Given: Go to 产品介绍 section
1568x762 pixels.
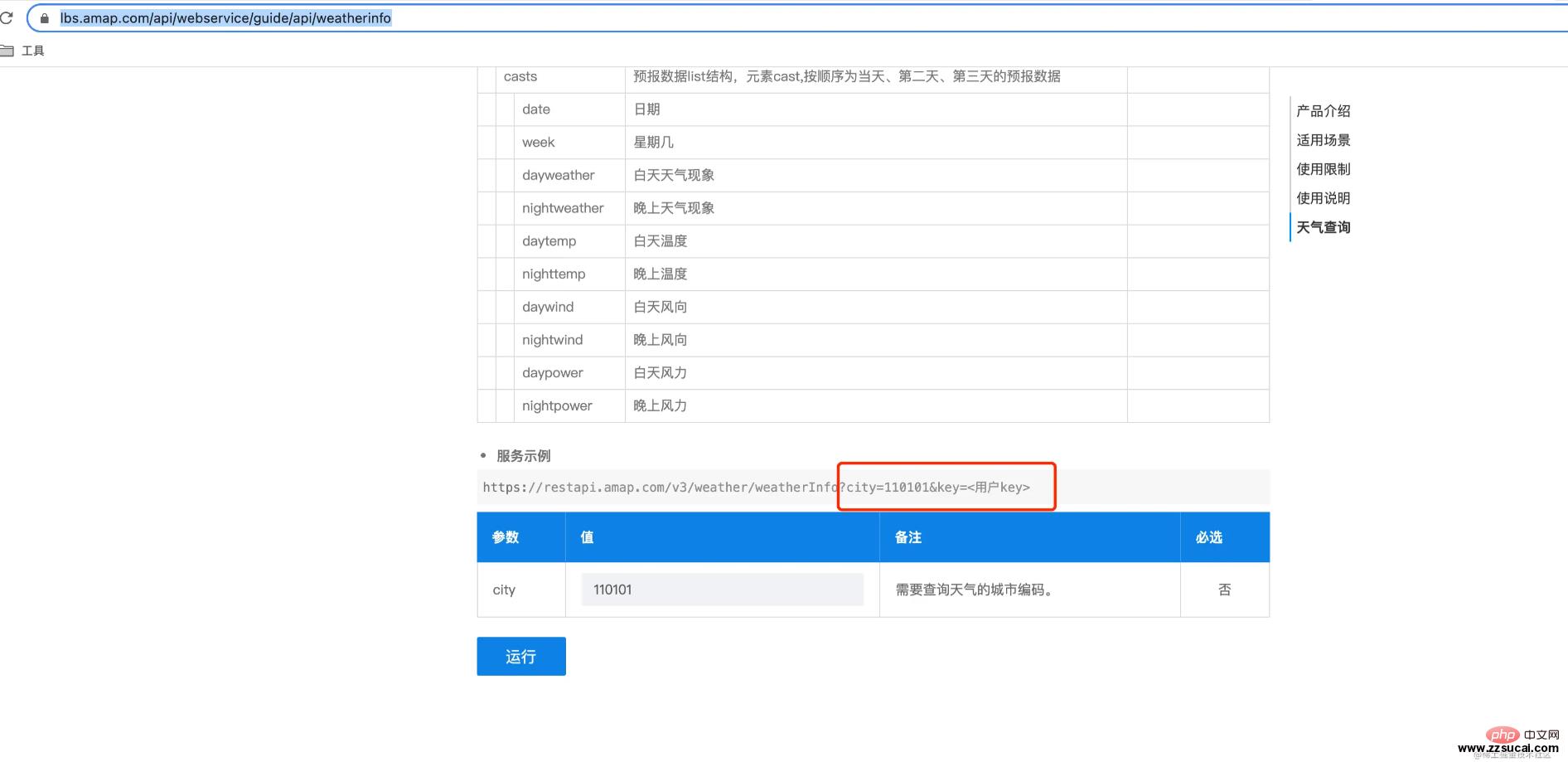Looking at the screenshot, I should [x=1324, y=110].
